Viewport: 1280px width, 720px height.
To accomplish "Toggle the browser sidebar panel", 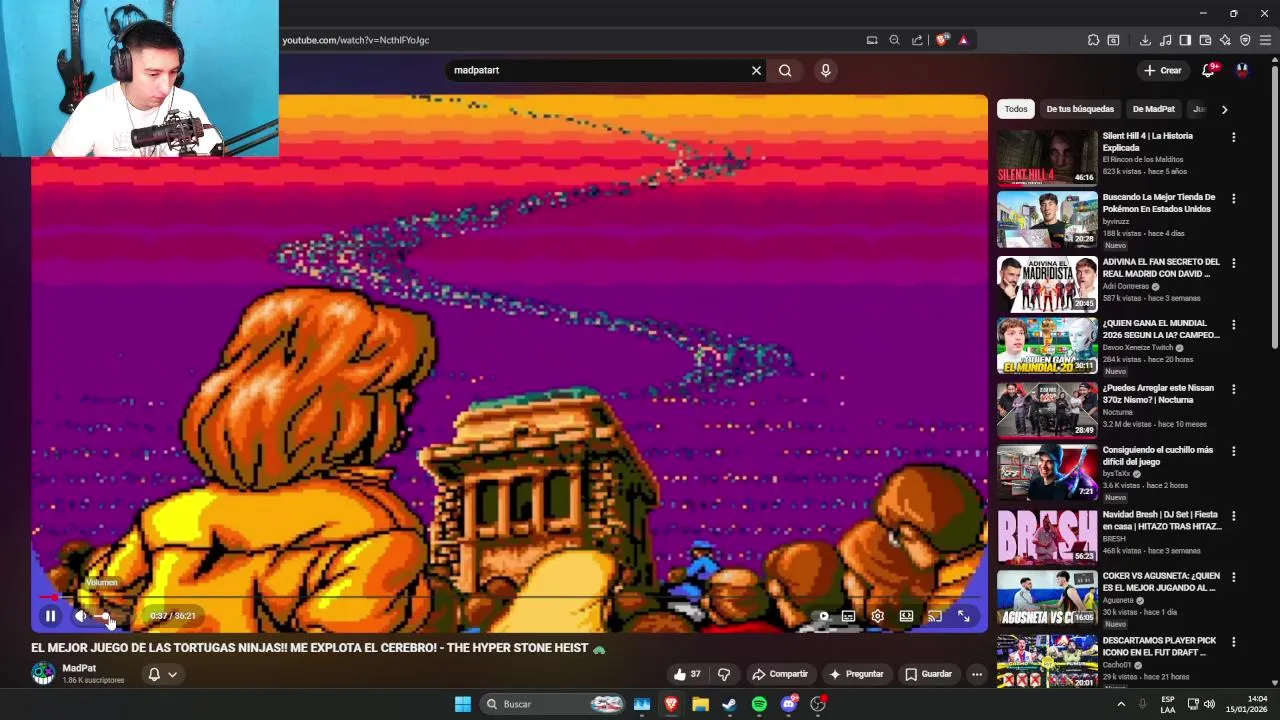I will (x=1185, y=40).
